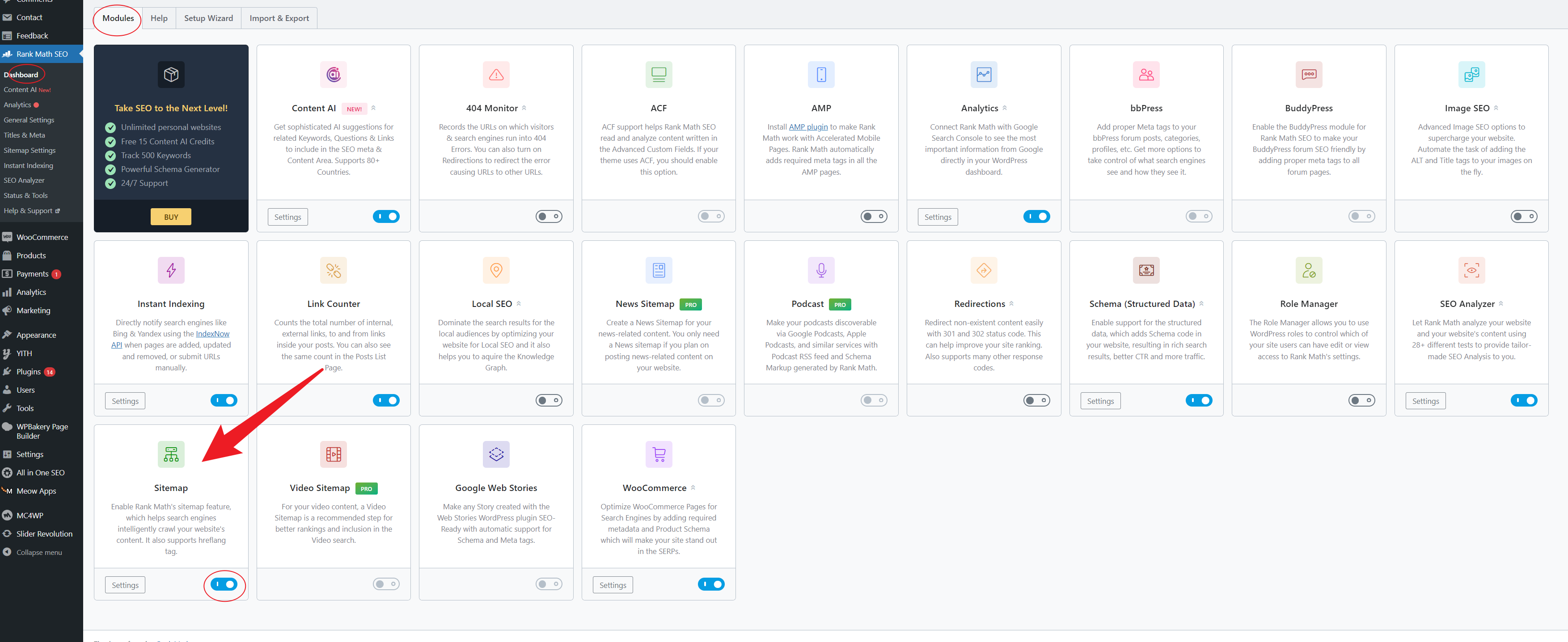The width and height of the screenshot is (1568, 642).
Task: Click the Content AI module icon
Action: 333,75
